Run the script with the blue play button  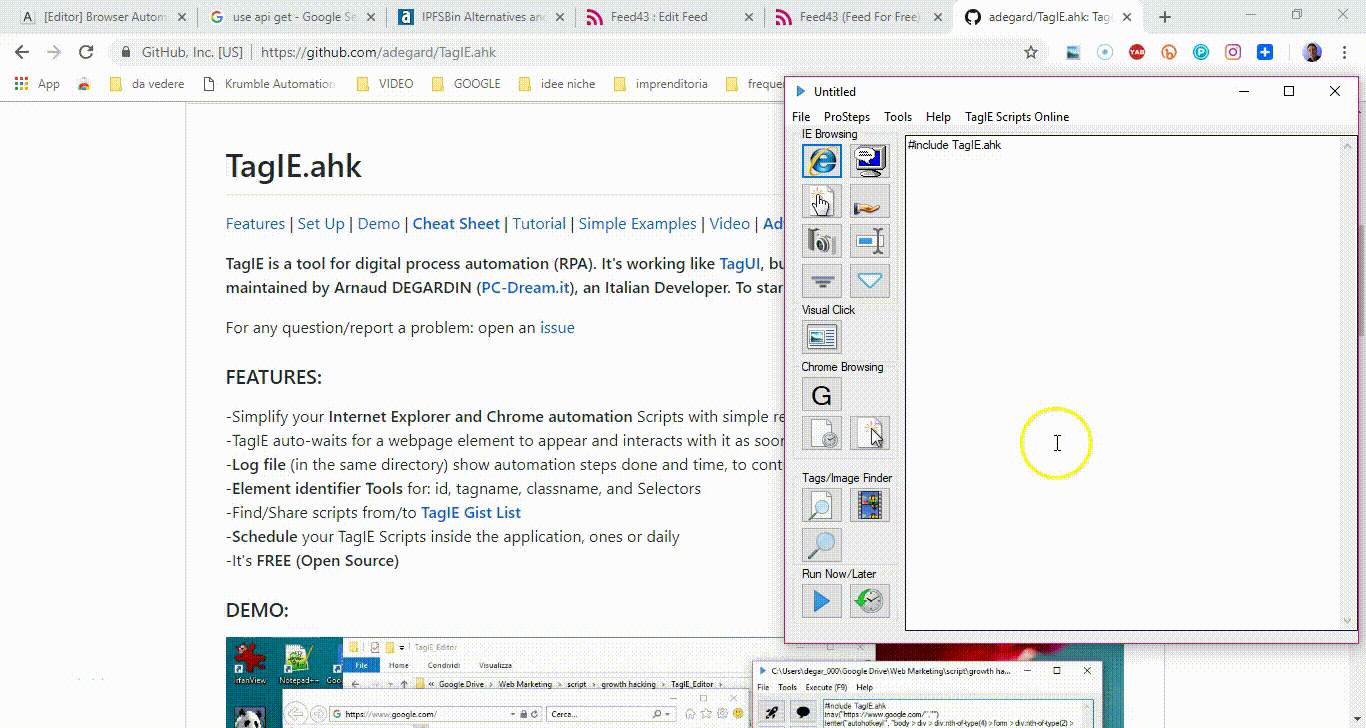click(822, 601)
